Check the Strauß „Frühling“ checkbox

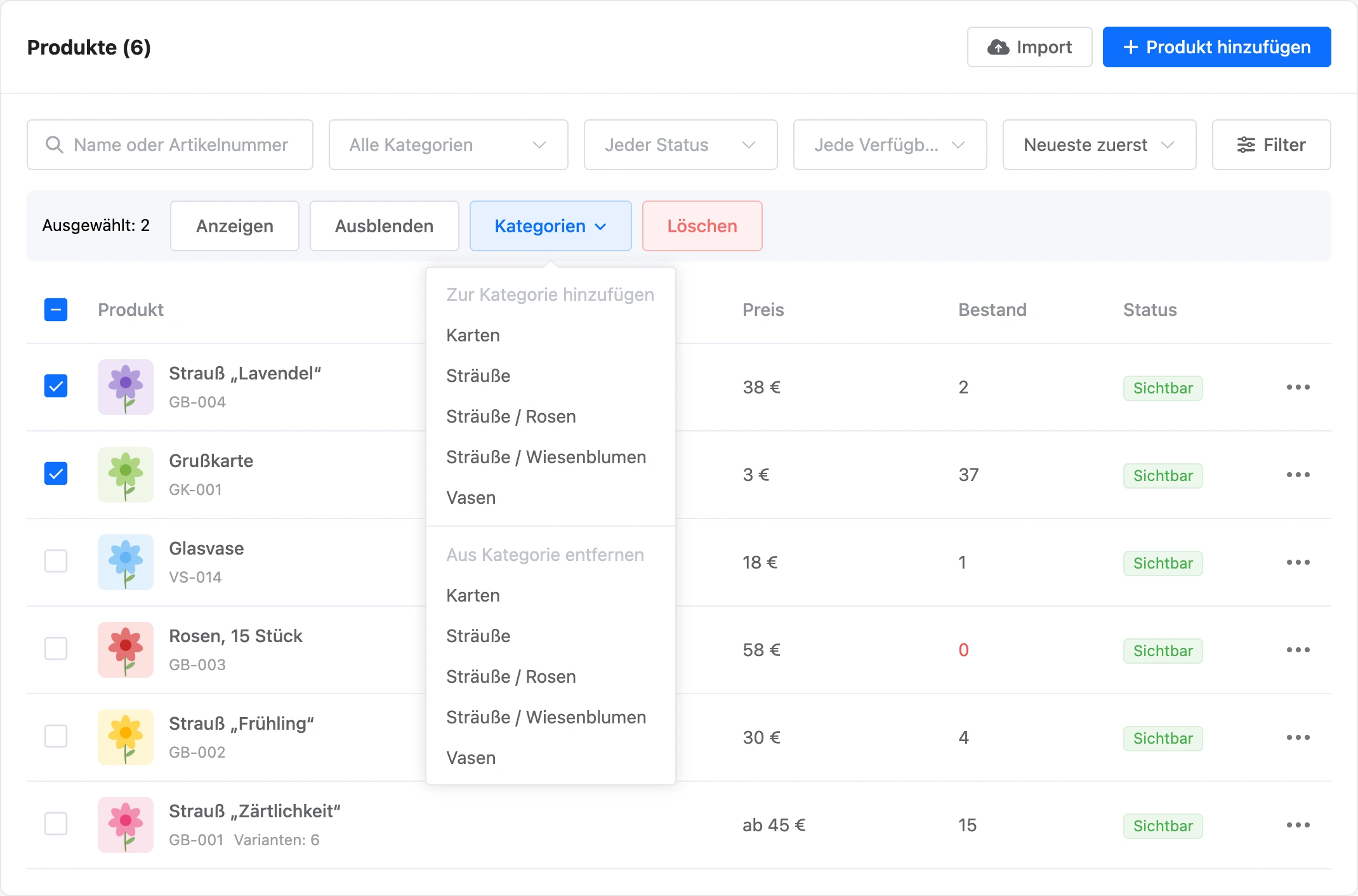pos(56,736)
